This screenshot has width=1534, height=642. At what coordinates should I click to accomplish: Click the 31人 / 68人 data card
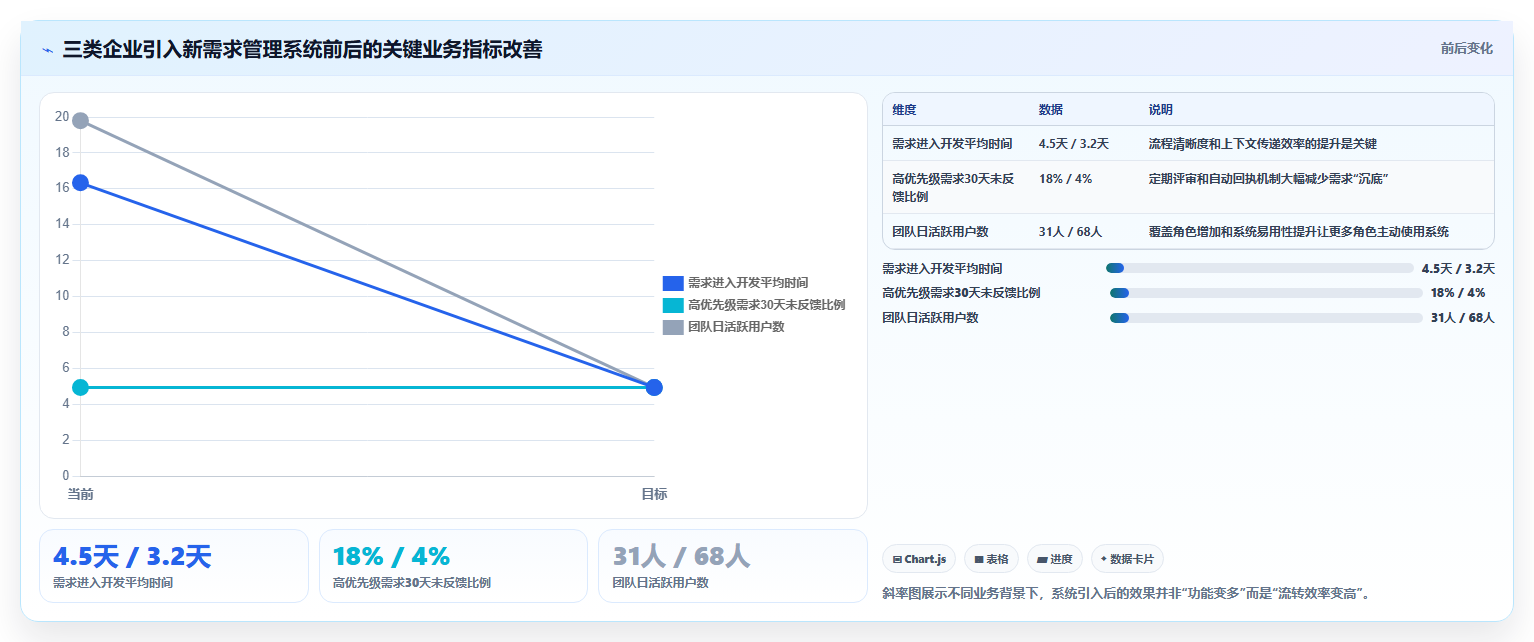point(733,566)
